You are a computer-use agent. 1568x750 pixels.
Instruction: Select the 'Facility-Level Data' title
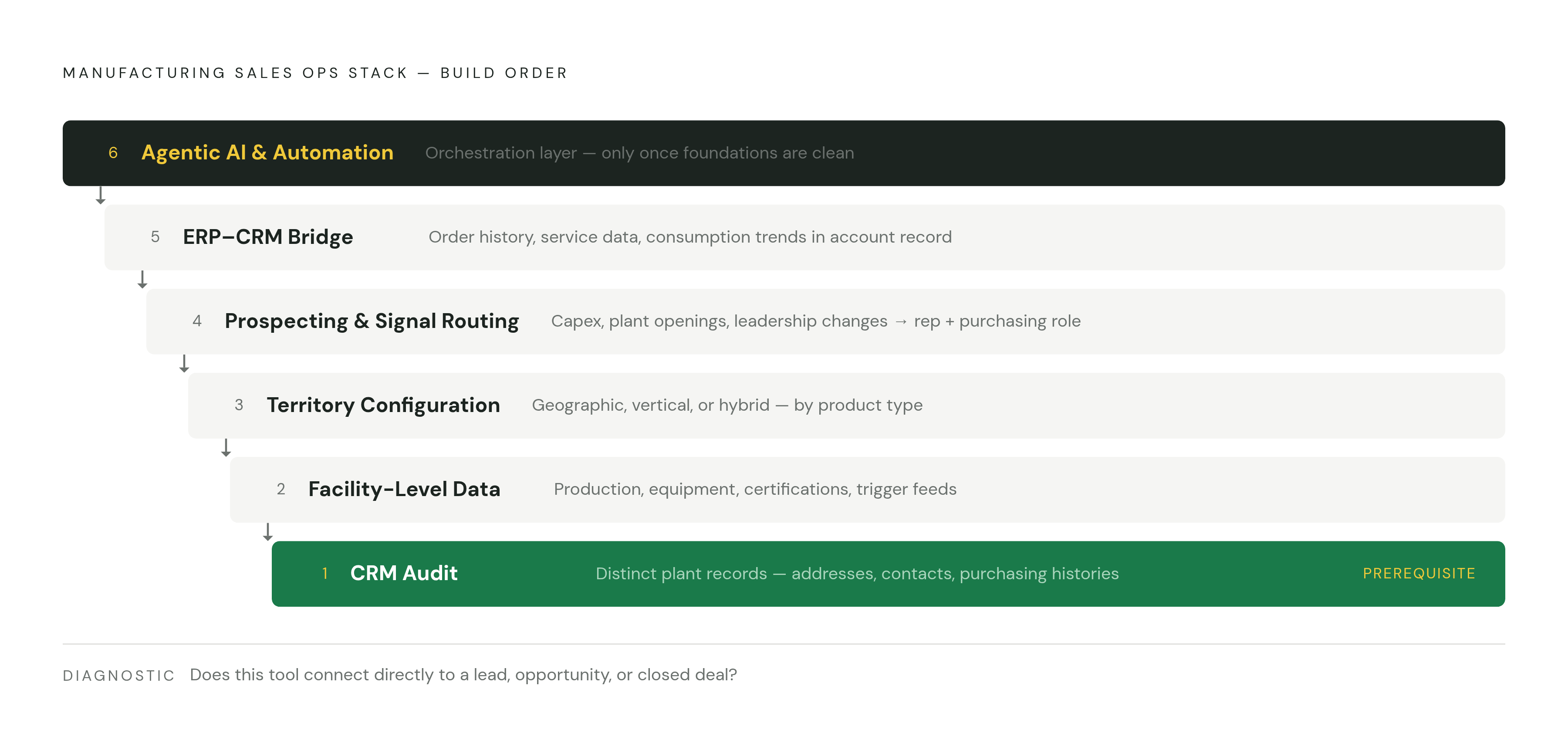[x=404, y=489]
